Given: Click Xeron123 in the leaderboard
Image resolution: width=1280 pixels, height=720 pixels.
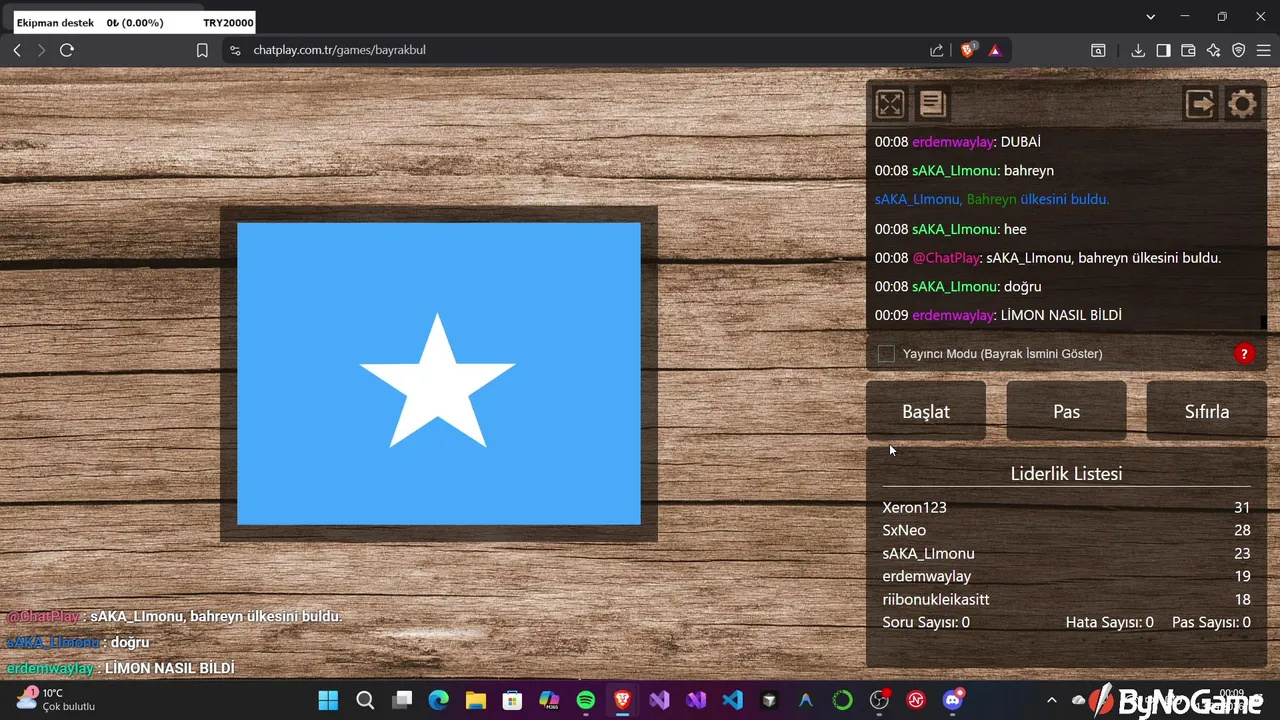Looking at the screenshot, I should pos(914,507).
